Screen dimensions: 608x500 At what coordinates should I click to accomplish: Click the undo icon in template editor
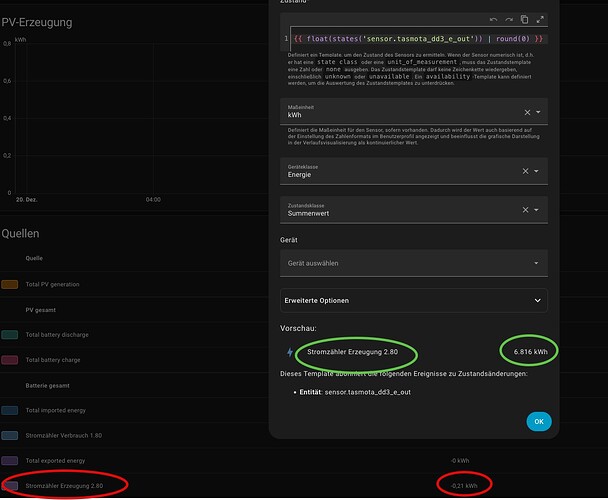(493, 19)
